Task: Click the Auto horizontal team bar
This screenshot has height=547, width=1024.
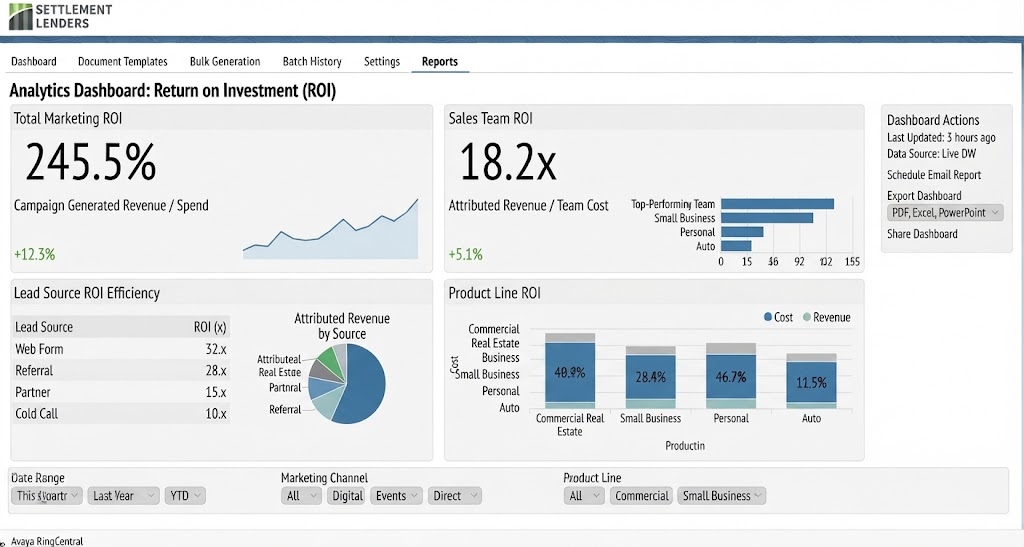Action: (x=736, y=246)
